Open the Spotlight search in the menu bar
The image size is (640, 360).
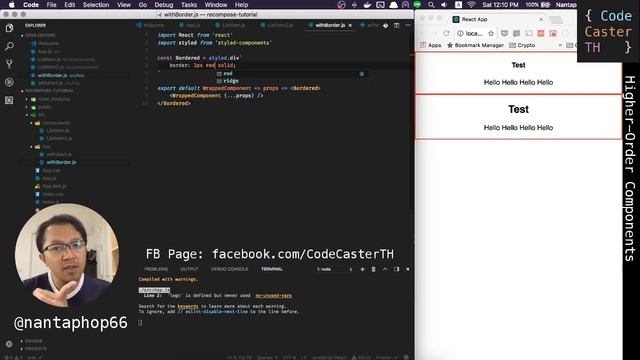click(x=431, y=5)
